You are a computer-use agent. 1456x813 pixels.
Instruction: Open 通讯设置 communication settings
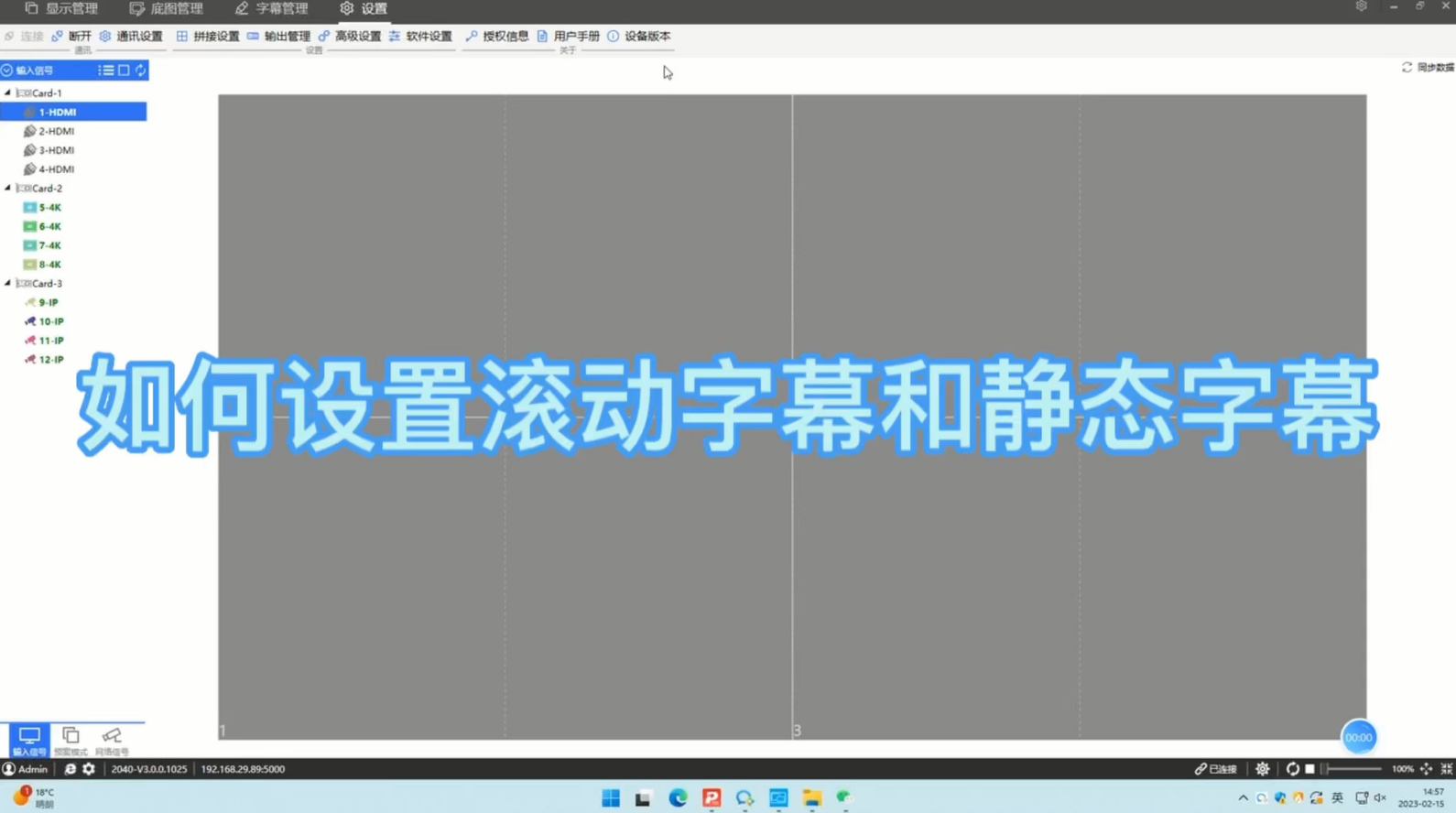[131, 36]
